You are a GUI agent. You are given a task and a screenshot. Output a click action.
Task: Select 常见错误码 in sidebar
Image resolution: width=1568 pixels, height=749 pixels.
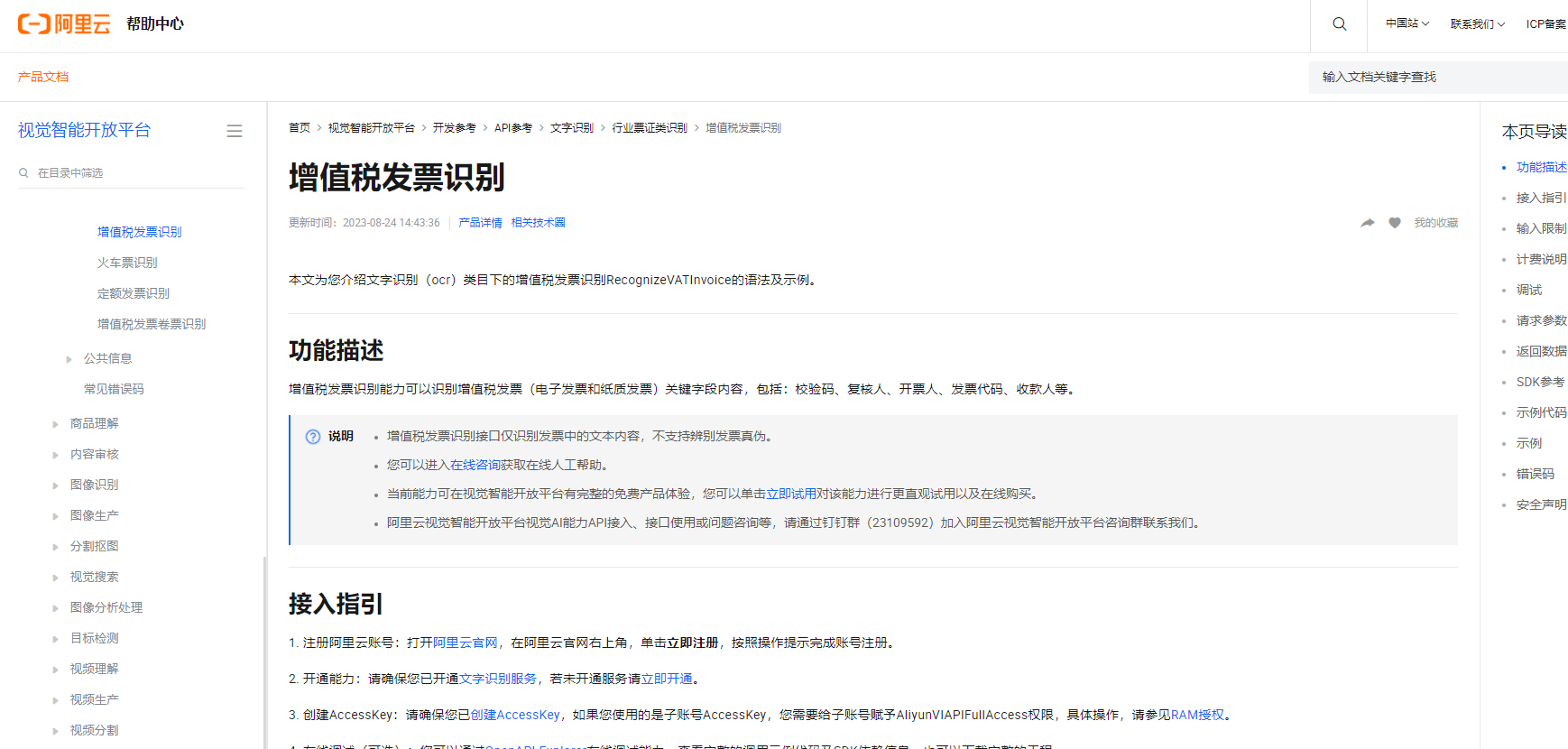(114, 390)
